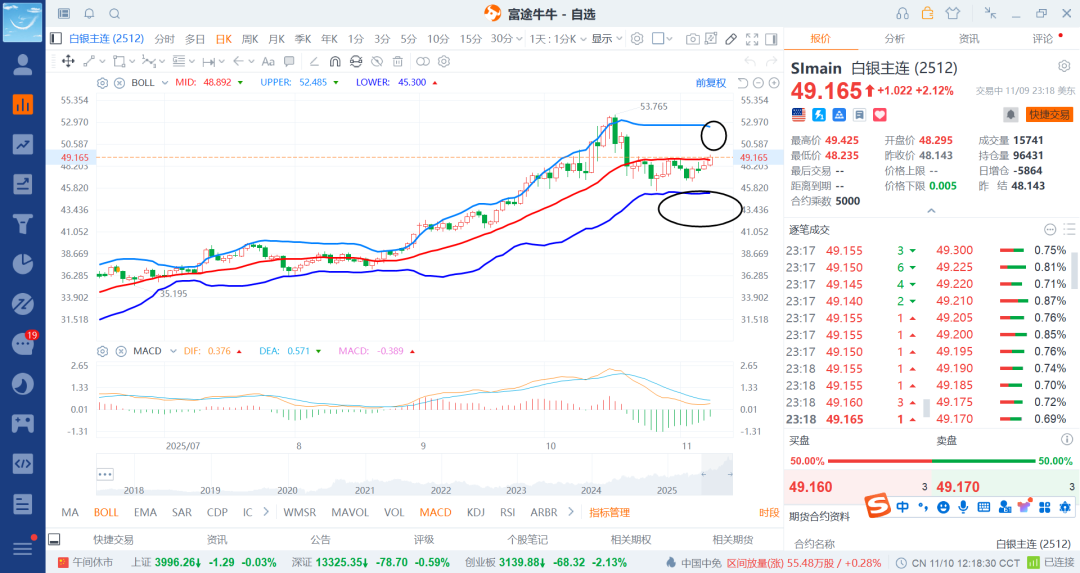This screenshot has width=1080, height=573.
Task: Zoom in chart with plus icon
Action: point(774,83)
